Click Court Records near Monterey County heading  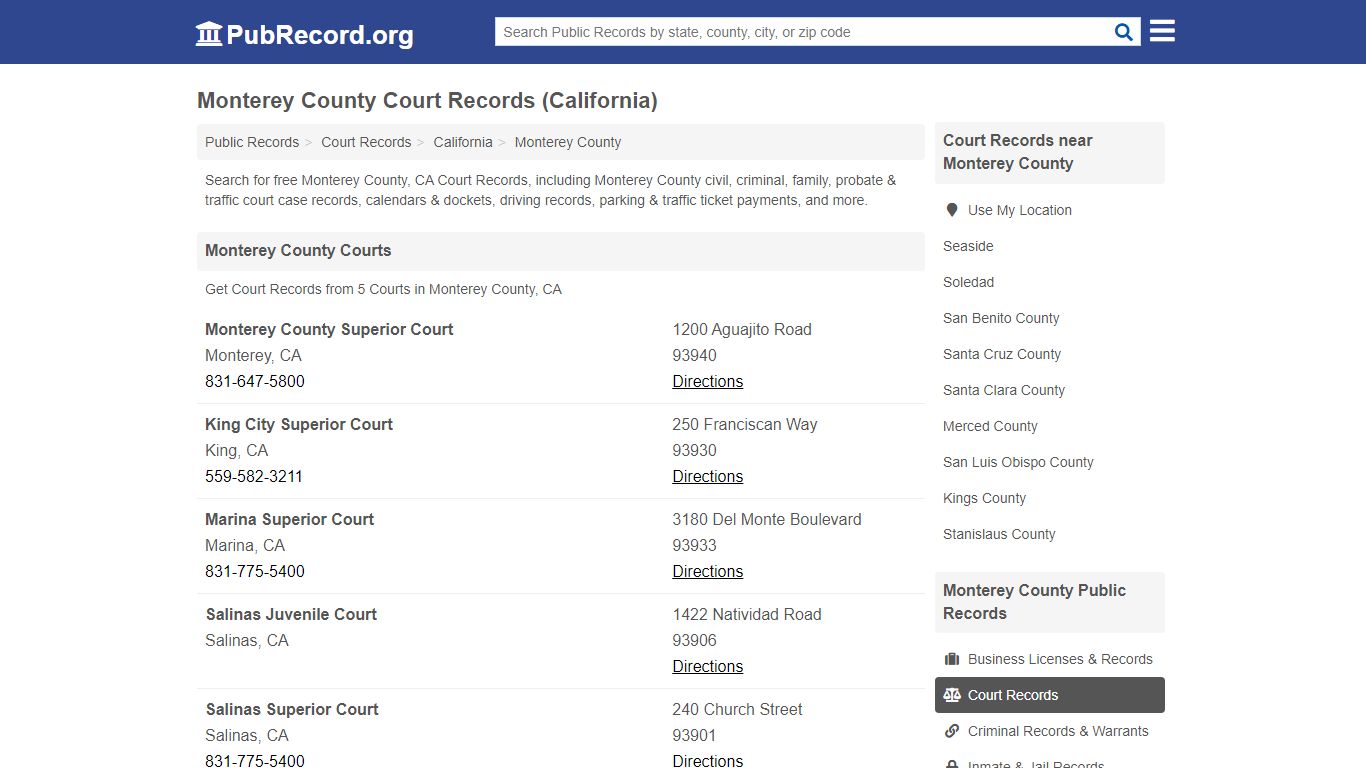pos(1018,152)
